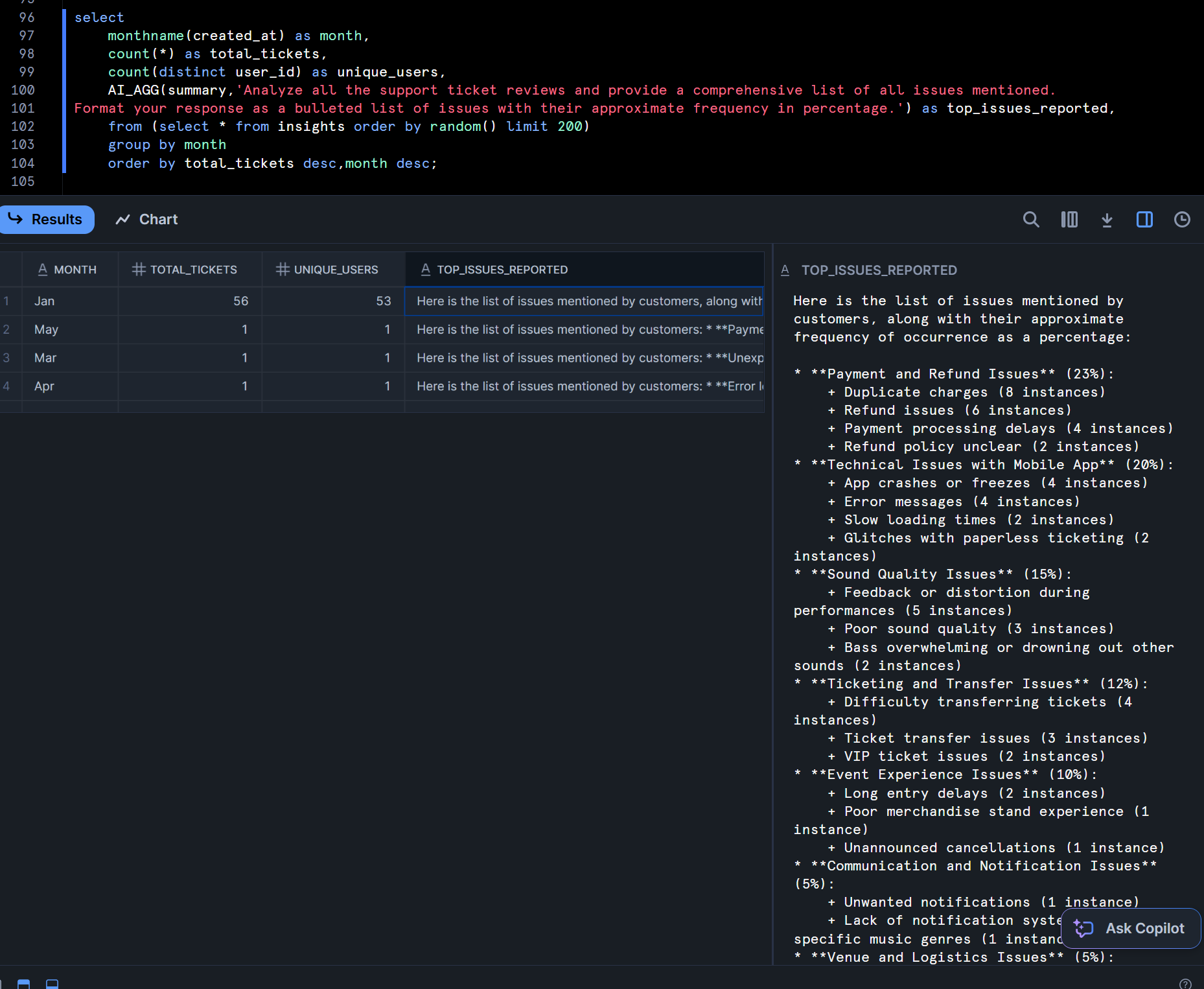Click the help question mark icon
The height and width of the screenshot is (989, 1204).
click(1185, 984)
